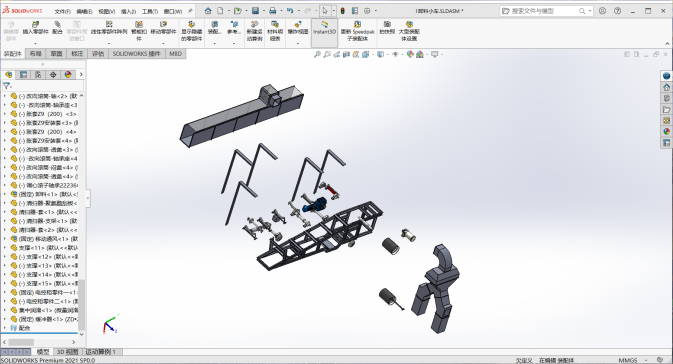Expand the 清扫器-套<1> component node

tap(5, 212)
